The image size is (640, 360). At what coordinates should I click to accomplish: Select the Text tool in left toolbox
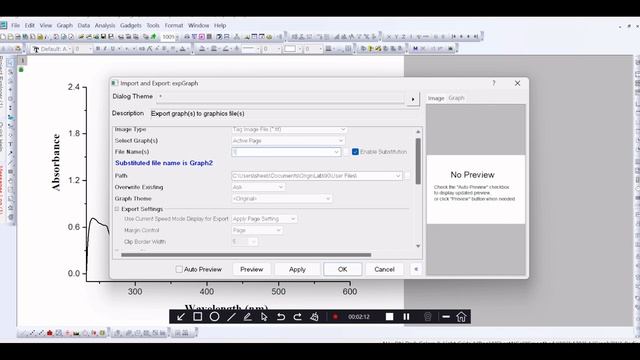pos(11,144)
